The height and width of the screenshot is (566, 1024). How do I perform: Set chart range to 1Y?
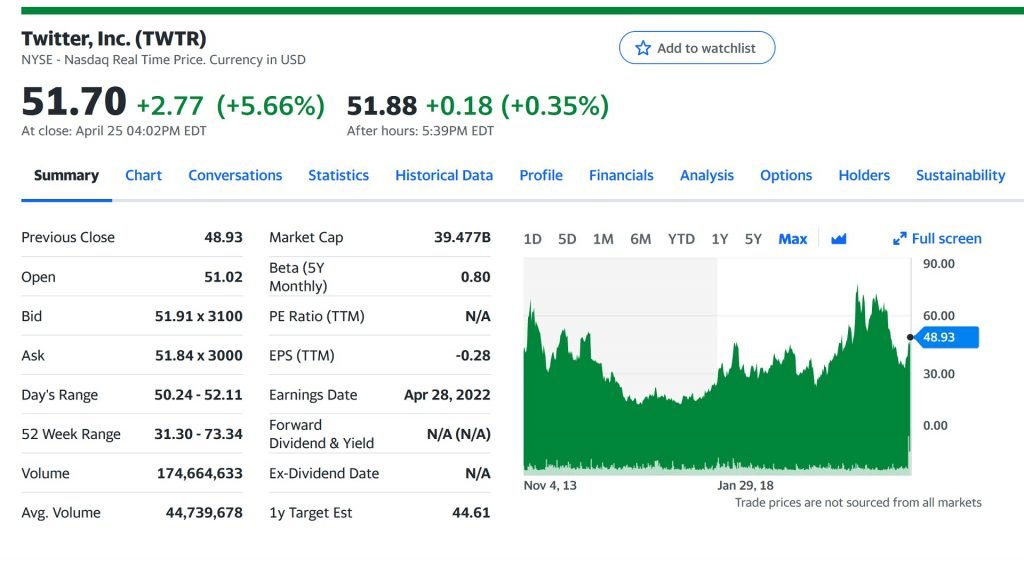(720, 240)
